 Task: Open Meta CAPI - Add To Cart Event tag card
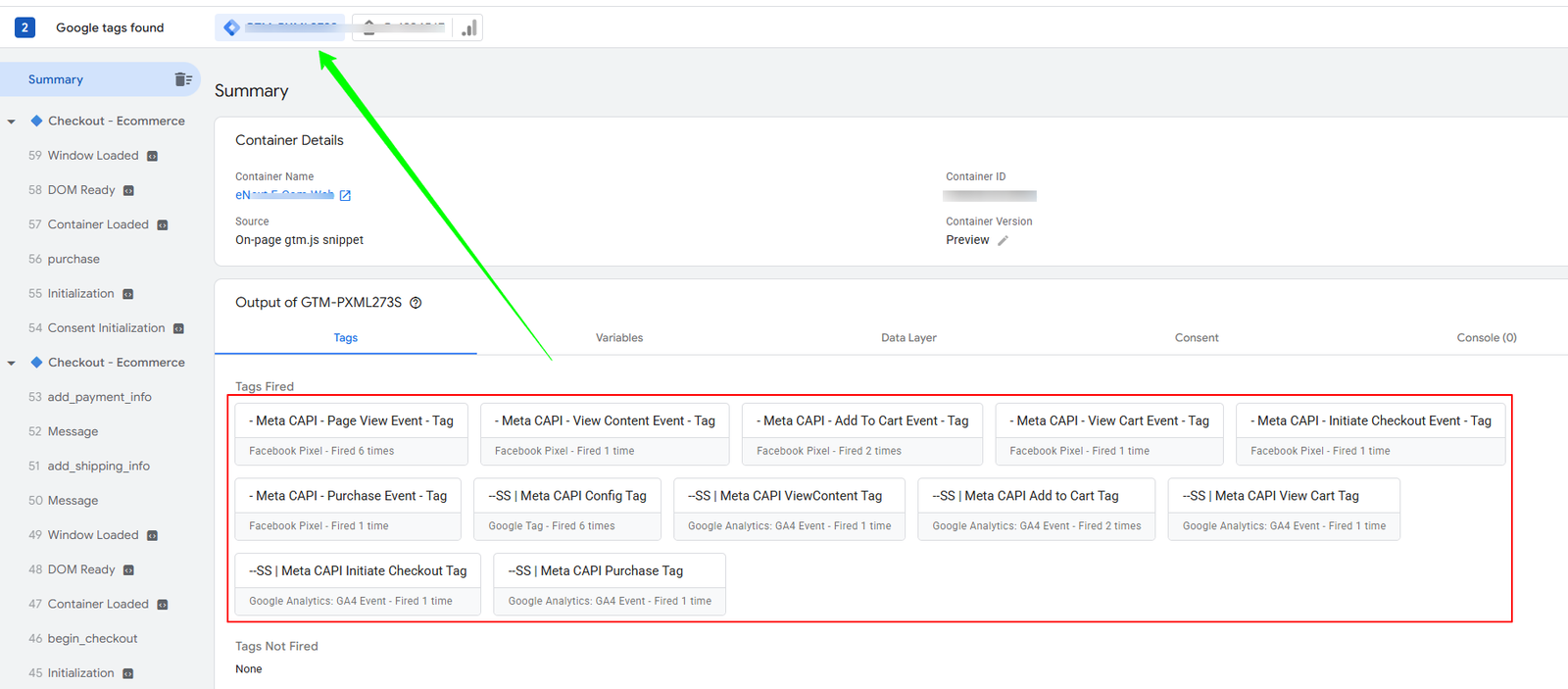(862, 434)
